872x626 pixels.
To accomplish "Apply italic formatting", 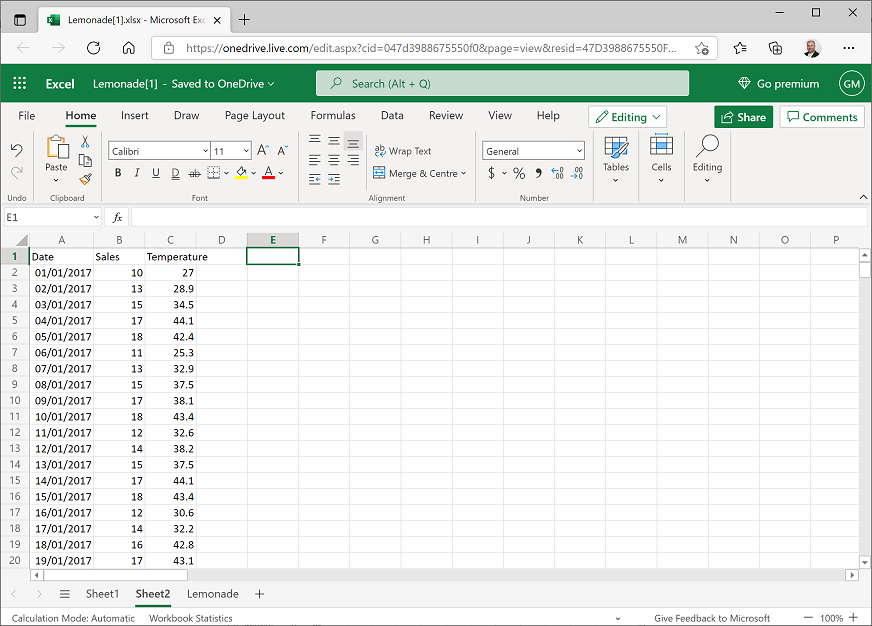I will (x=137, y=173).
